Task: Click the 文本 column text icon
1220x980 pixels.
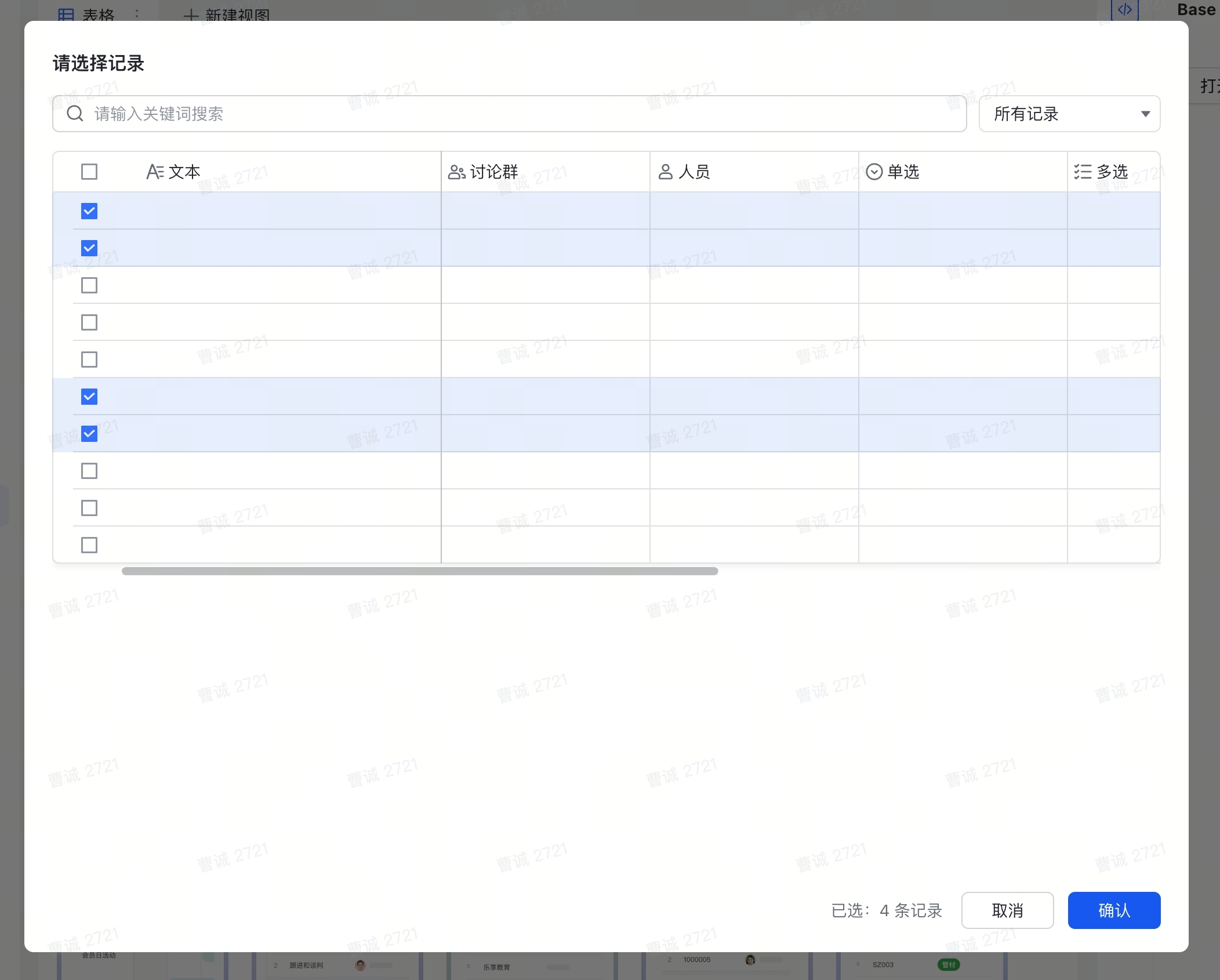Action: [155, 172]
